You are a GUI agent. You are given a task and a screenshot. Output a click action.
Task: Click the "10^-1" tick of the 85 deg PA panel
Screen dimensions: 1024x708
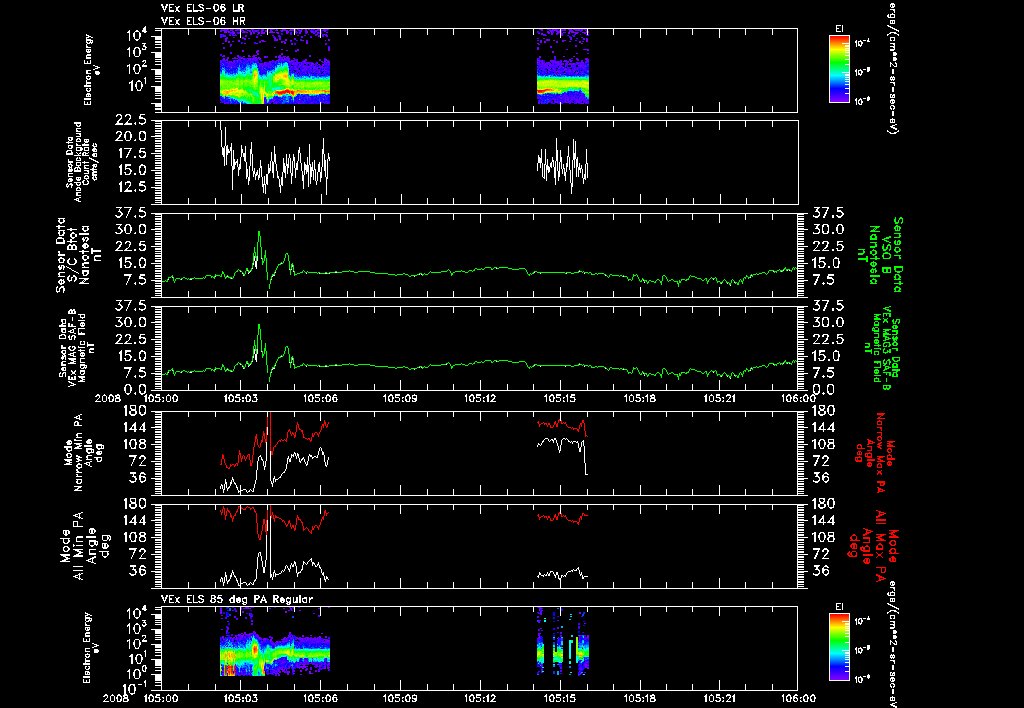pos(135,687)
